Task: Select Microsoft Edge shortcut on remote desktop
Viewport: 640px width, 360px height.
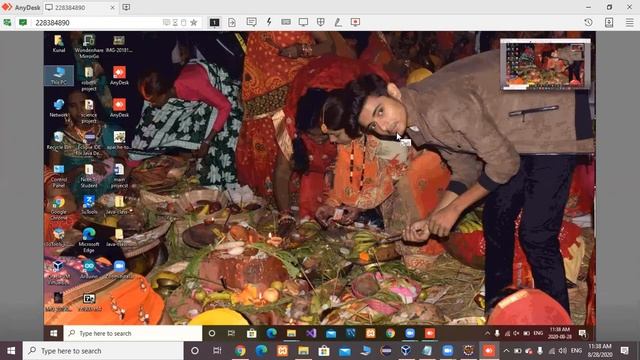Action: click(x=89, y=240)
